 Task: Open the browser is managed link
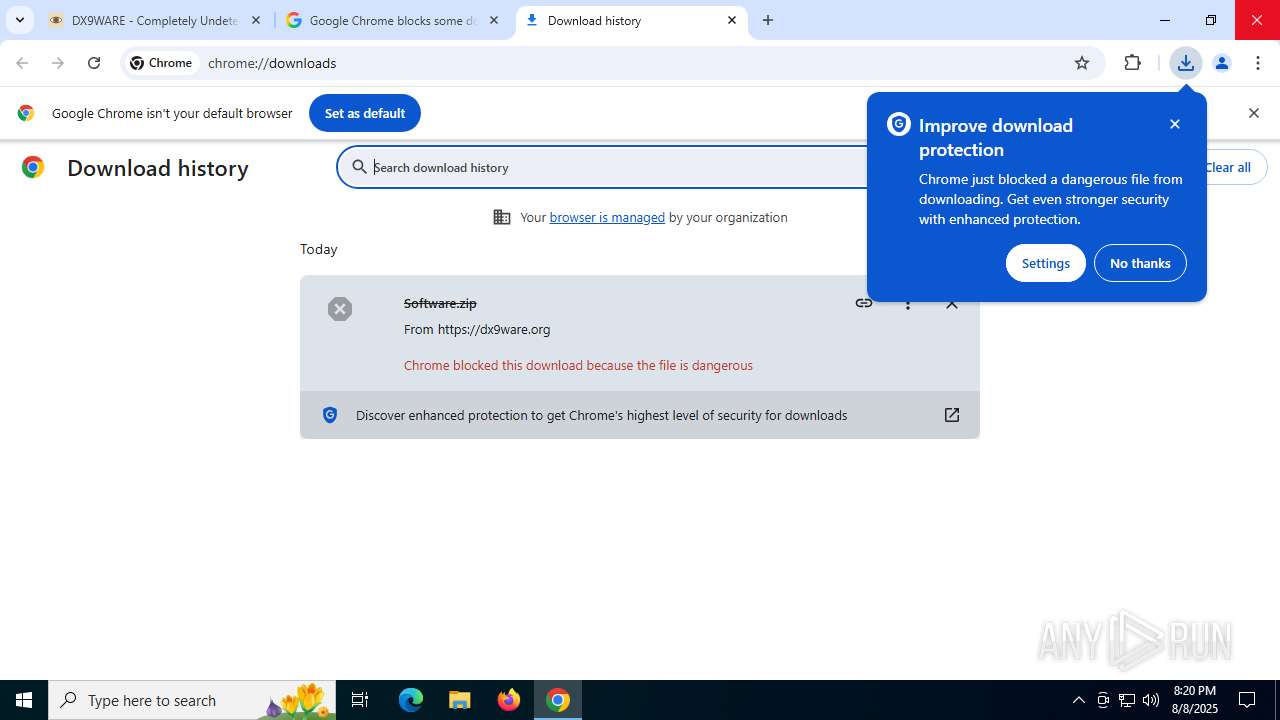tap(607, 217)
